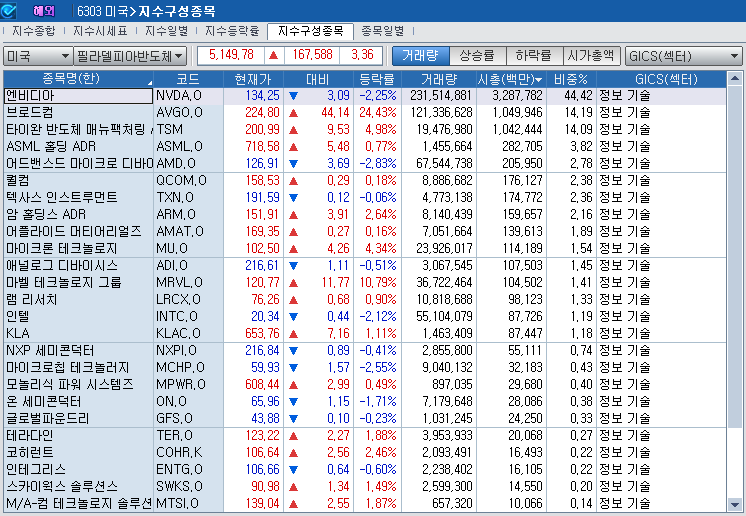Click the red up arrow in MRVL.O row

[x=294, y=283]
